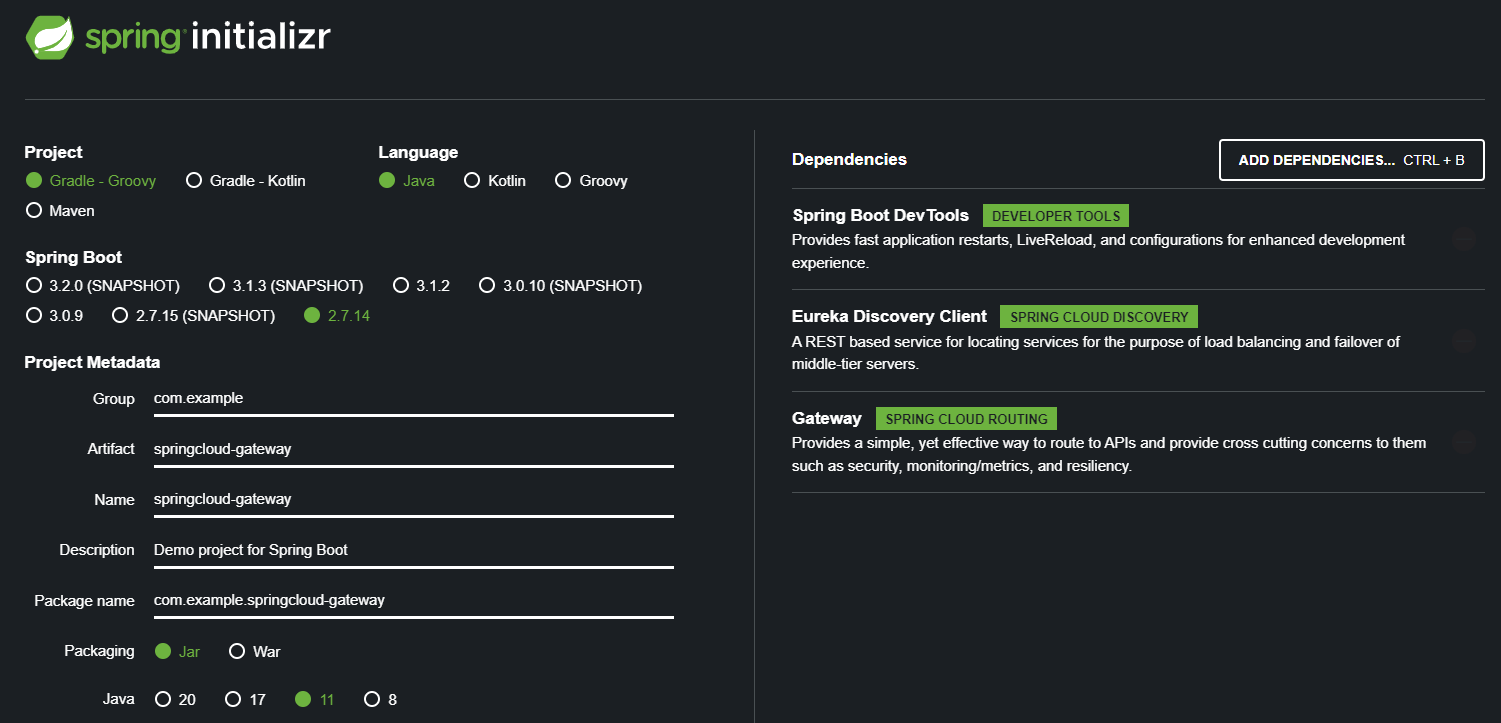This screenshot has height=723, width=1501.
Task: Click the Gateway dependency title
Action: pos(827,419)
